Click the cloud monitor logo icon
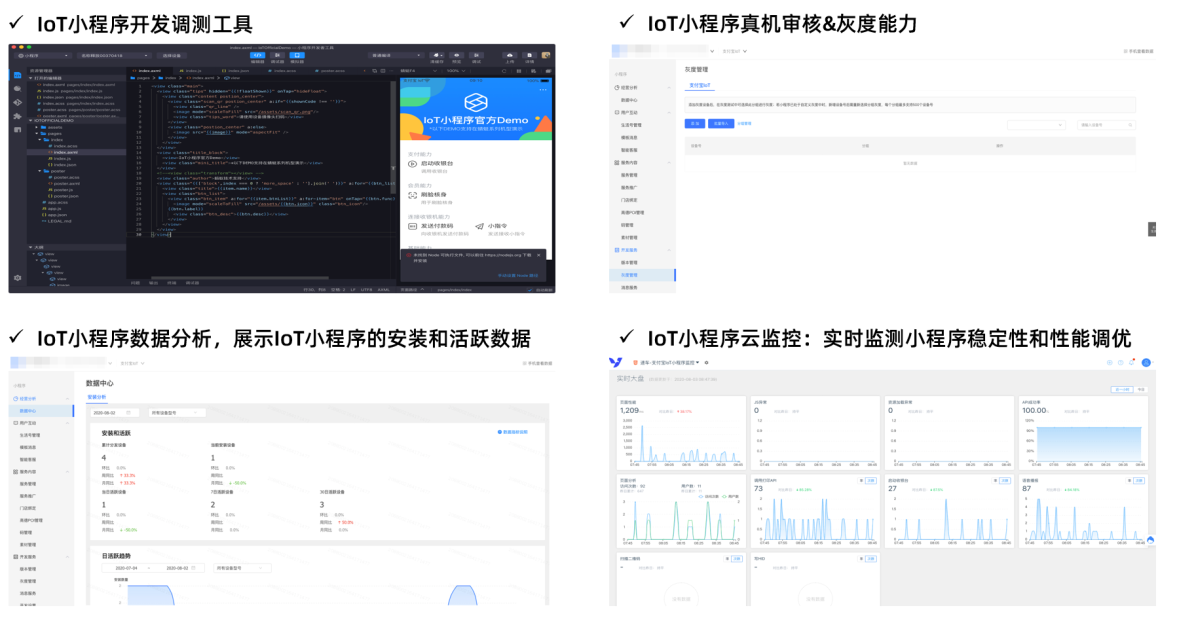 [x=616, y=362]
